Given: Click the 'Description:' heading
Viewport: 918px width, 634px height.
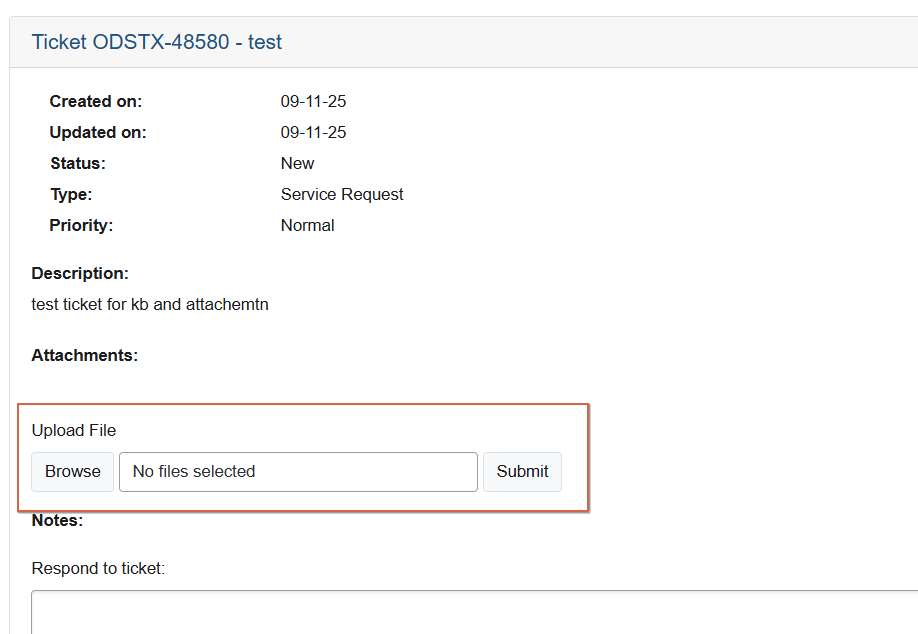Looking at the screenshot, I should tap(80, 273).
